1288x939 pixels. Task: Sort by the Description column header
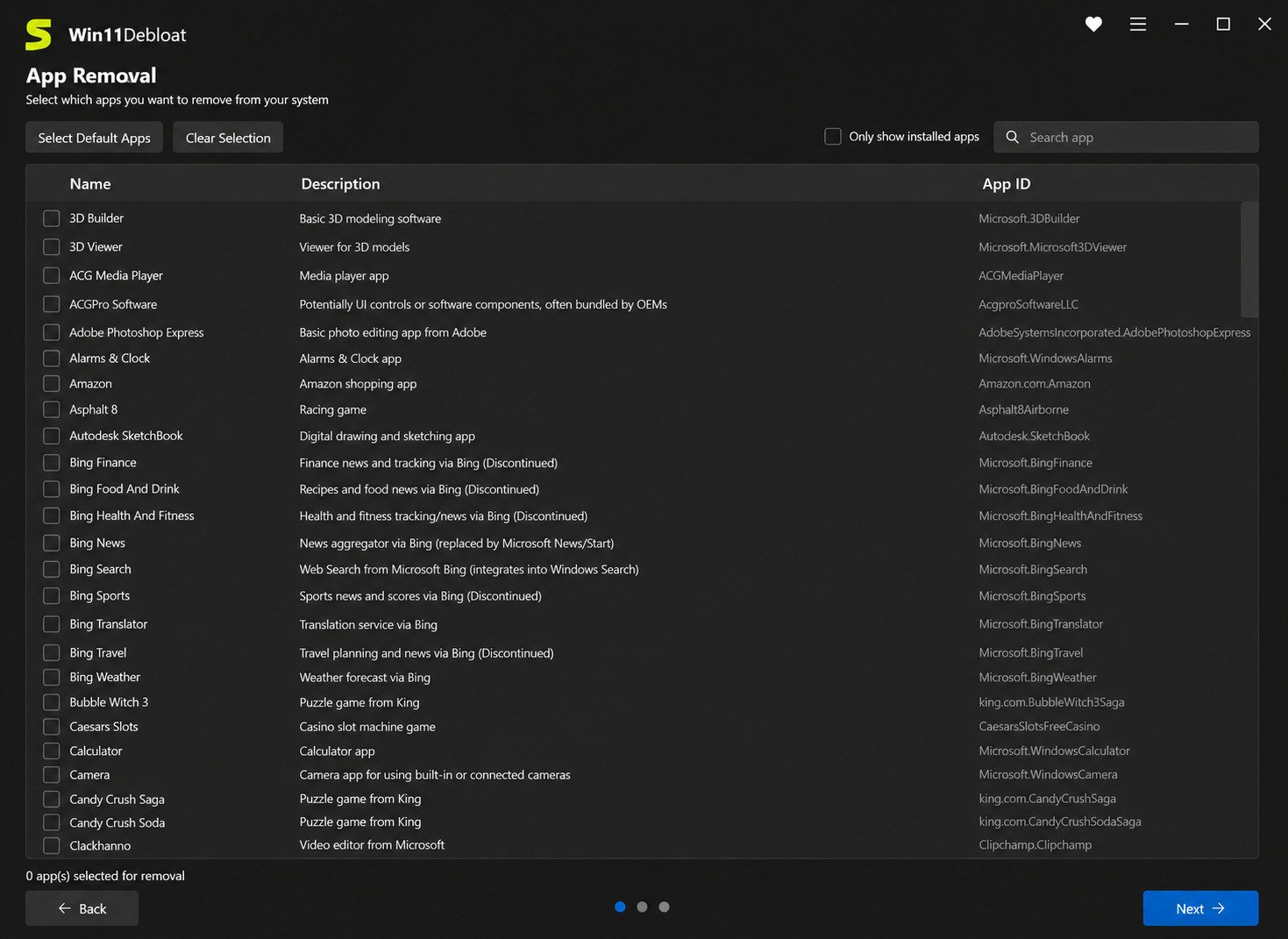(x=340, y=184)
